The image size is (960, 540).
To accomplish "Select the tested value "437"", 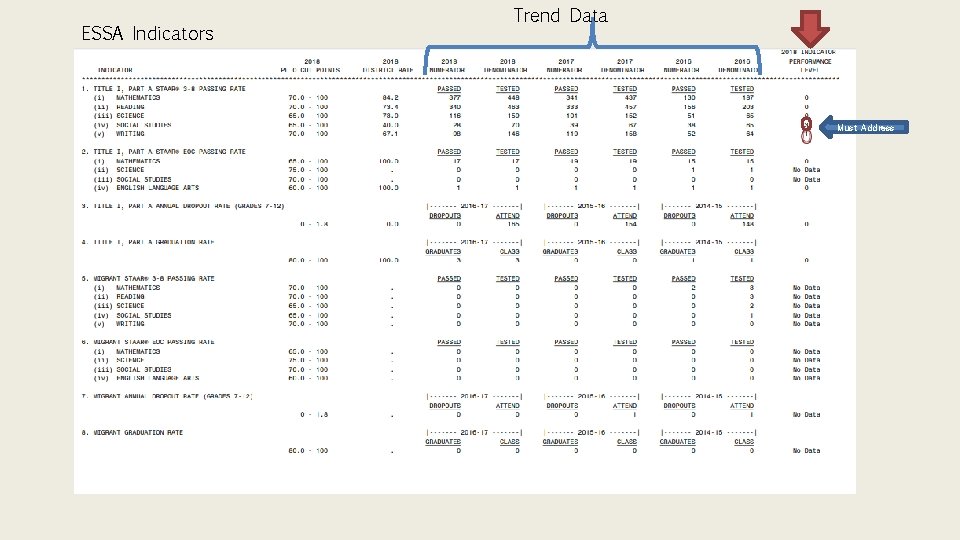I will click(x=630, y=97).
